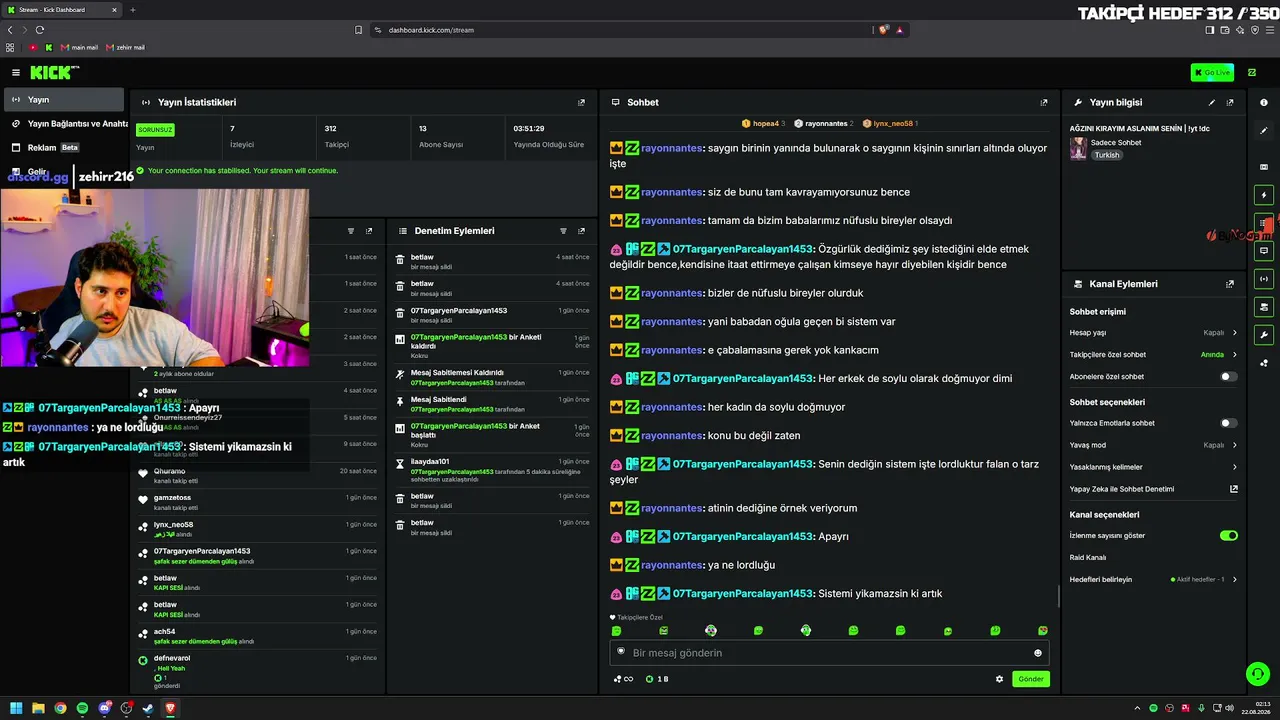
Task: Click the hopea4 top gifter badge
Action: point(763,124)
